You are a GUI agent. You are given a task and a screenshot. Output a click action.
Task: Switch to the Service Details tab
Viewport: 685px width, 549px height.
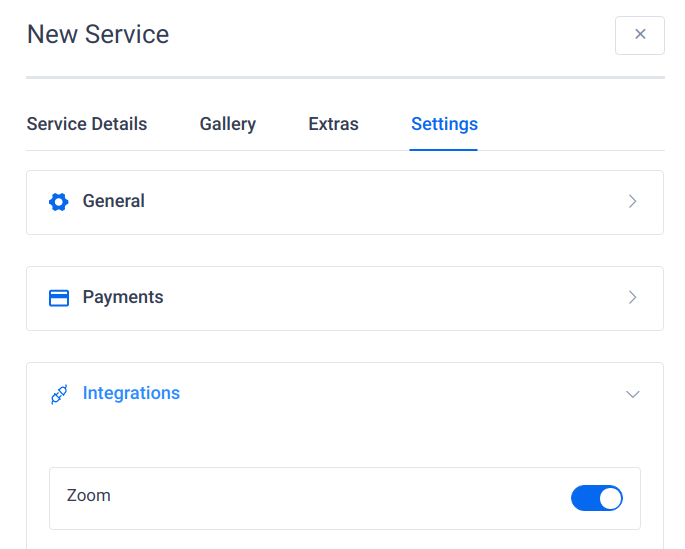coord(87,124)
